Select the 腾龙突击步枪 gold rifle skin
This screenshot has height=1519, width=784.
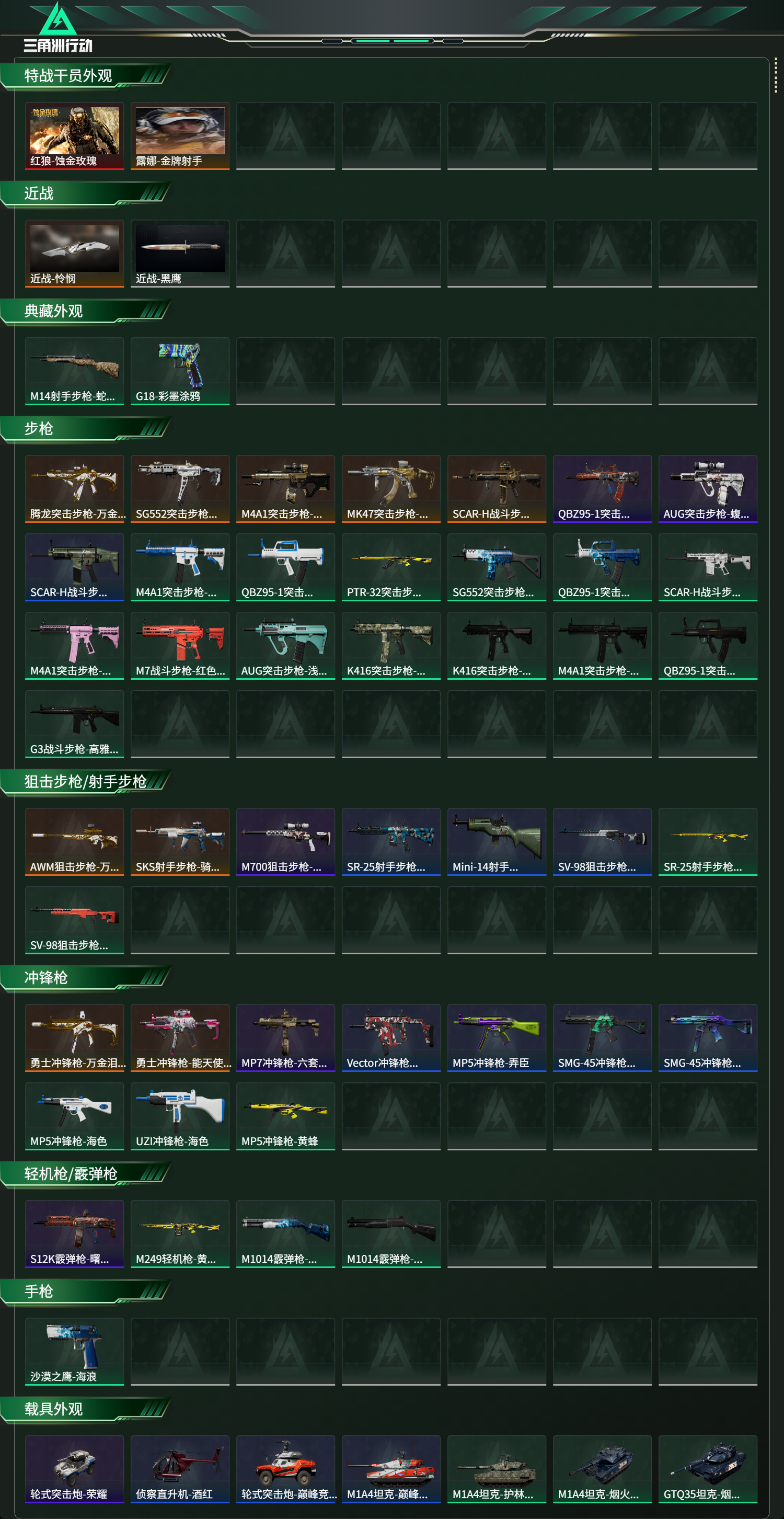click(74, 488)
